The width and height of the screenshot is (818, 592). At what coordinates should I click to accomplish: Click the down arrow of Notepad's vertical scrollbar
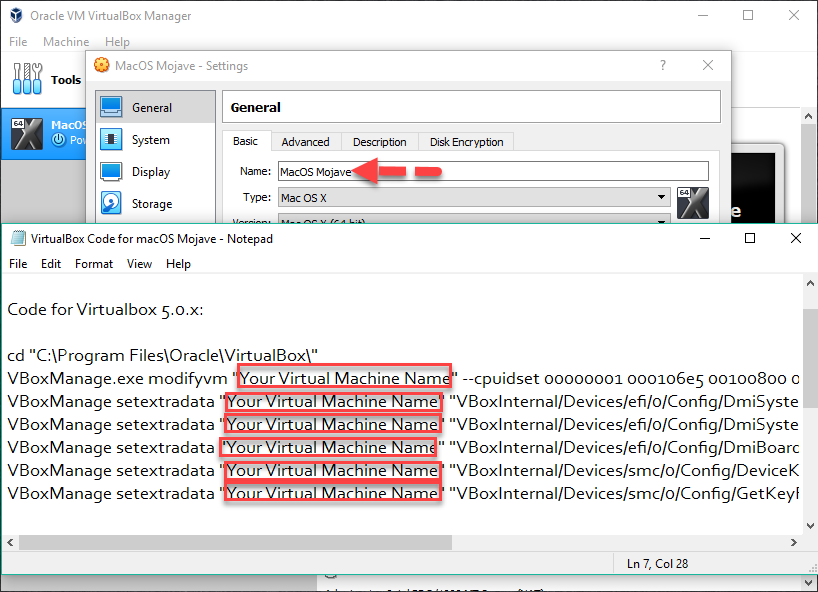click(809, 525)
